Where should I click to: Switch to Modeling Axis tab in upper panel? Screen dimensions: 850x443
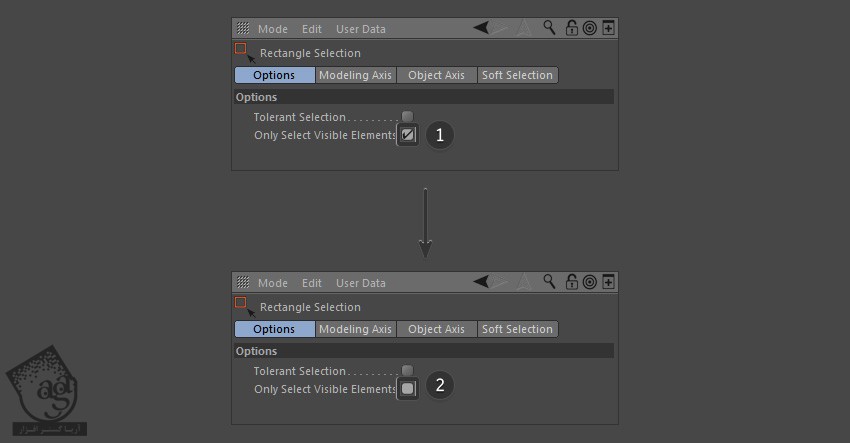point(356,75)
